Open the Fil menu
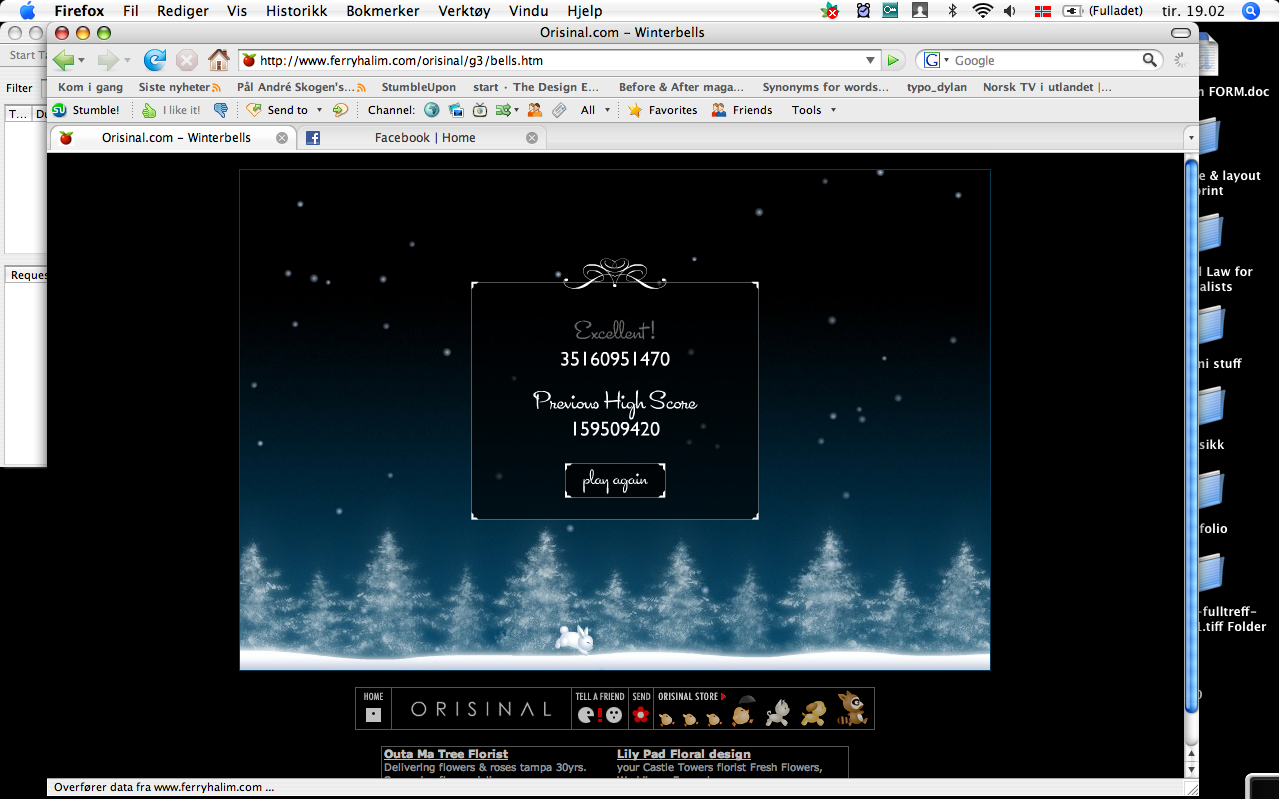 (x=130, y=11)
